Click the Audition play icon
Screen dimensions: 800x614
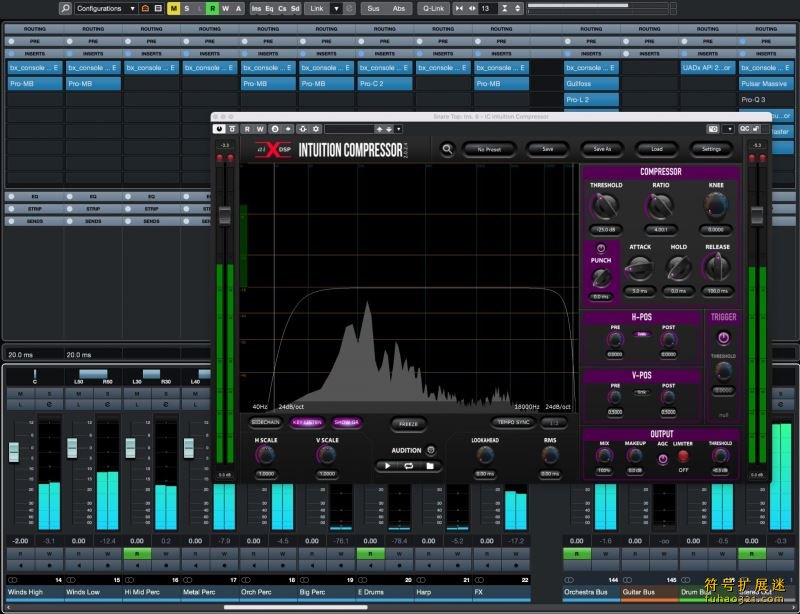pyautogui.click(x=388, y=466)
